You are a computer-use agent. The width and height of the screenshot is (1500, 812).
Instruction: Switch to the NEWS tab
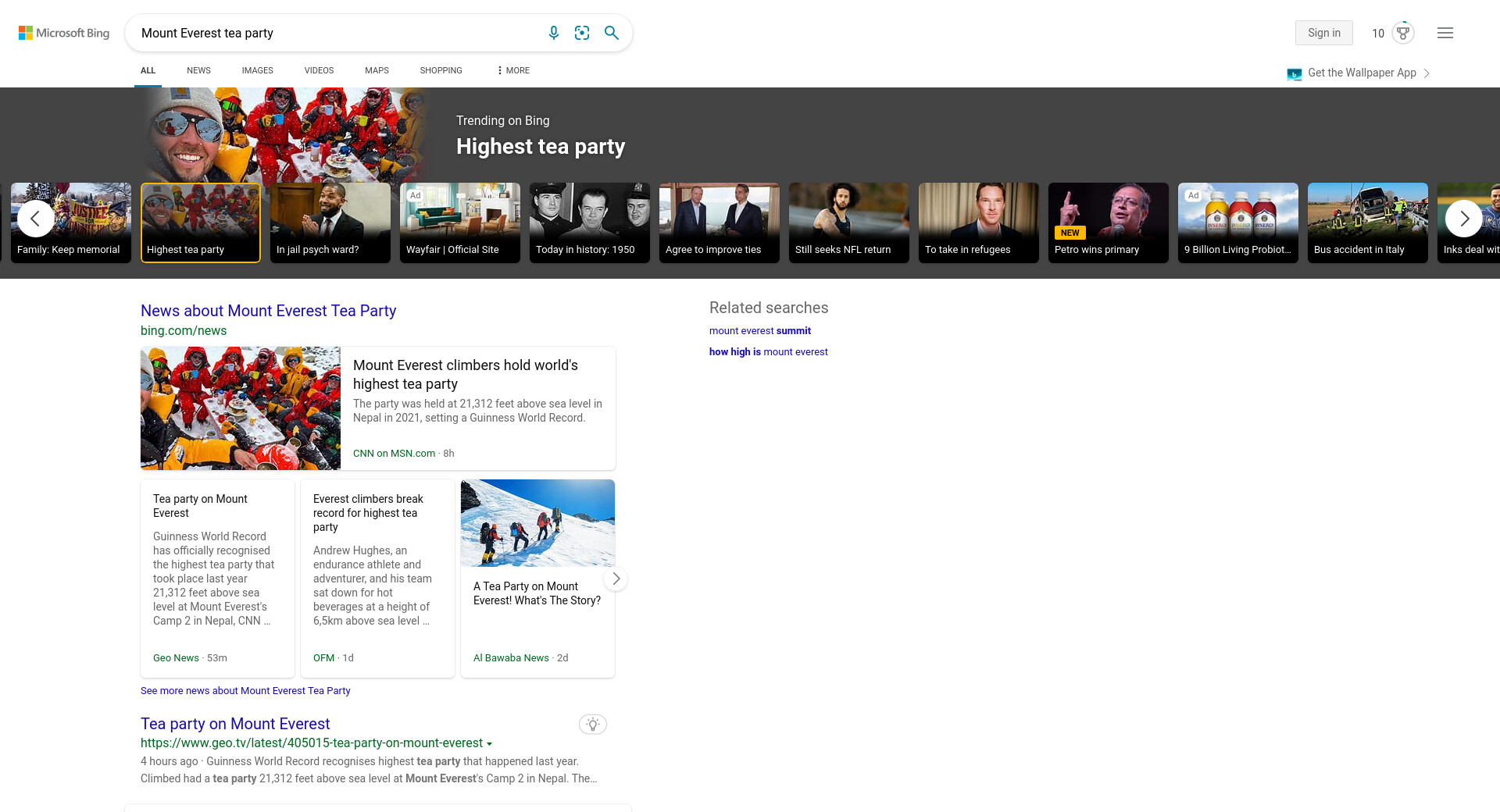click(x=198, y=70)
